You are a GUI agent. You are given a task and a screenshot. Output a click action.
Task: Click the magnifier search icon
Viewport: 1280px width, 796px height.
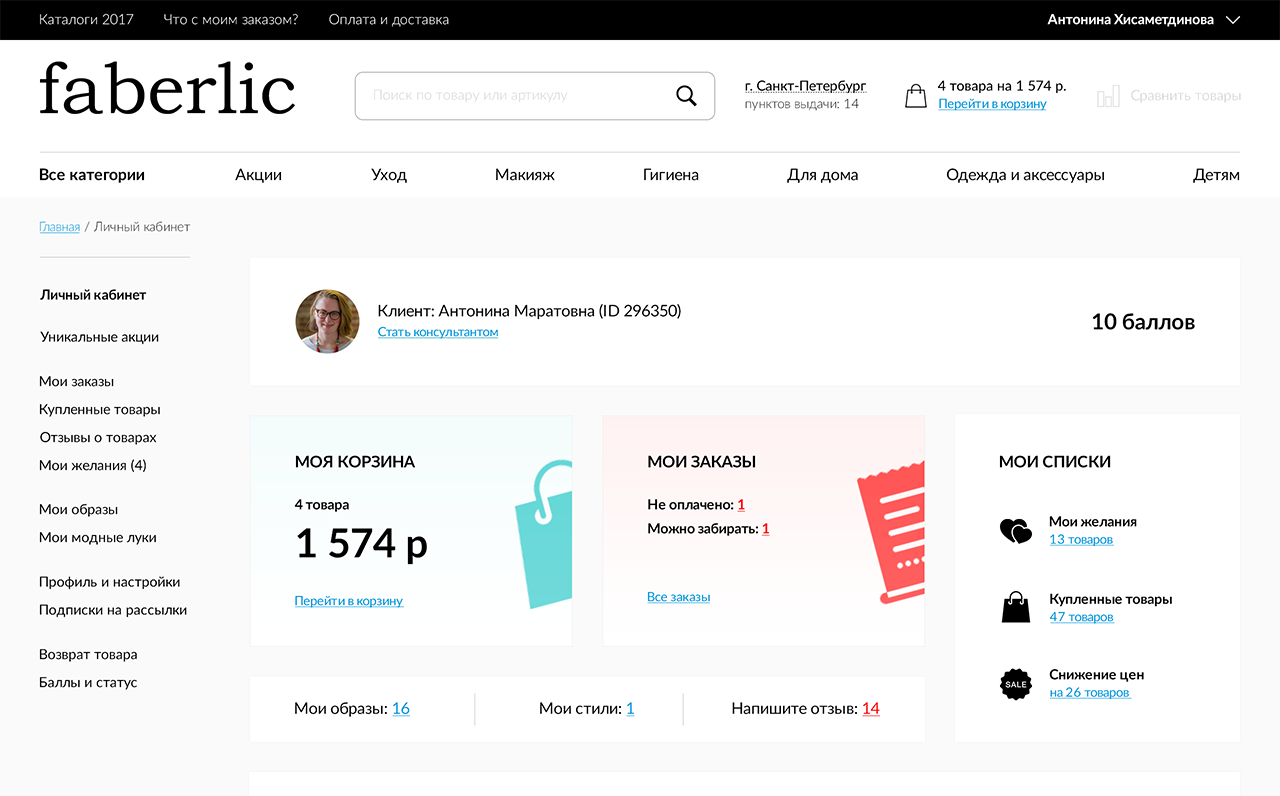click(x=686, y=96)
